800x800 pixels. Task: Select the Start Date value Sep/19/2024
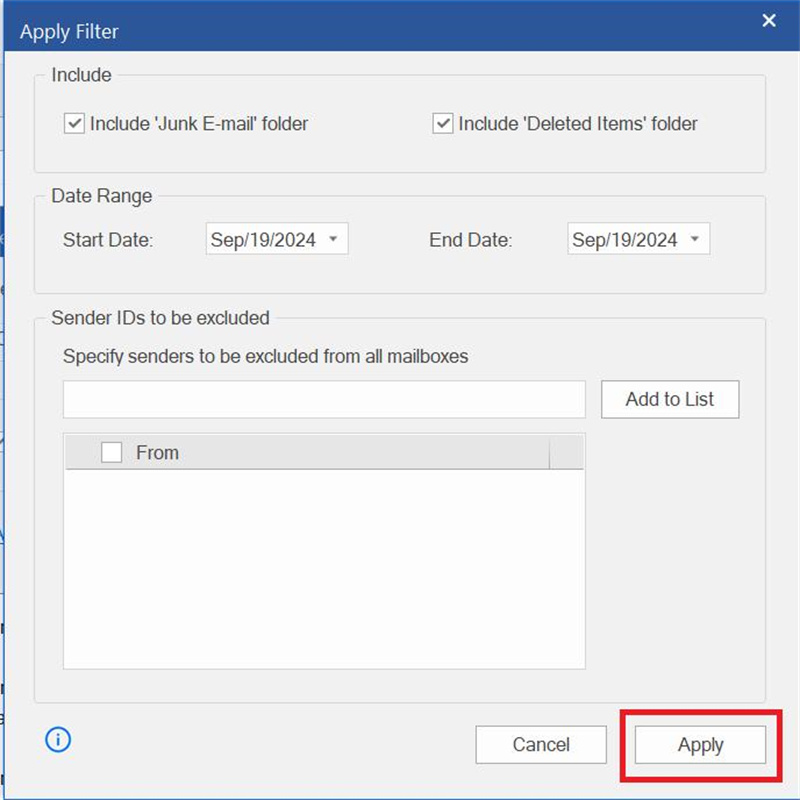click(x=263, y=240)
